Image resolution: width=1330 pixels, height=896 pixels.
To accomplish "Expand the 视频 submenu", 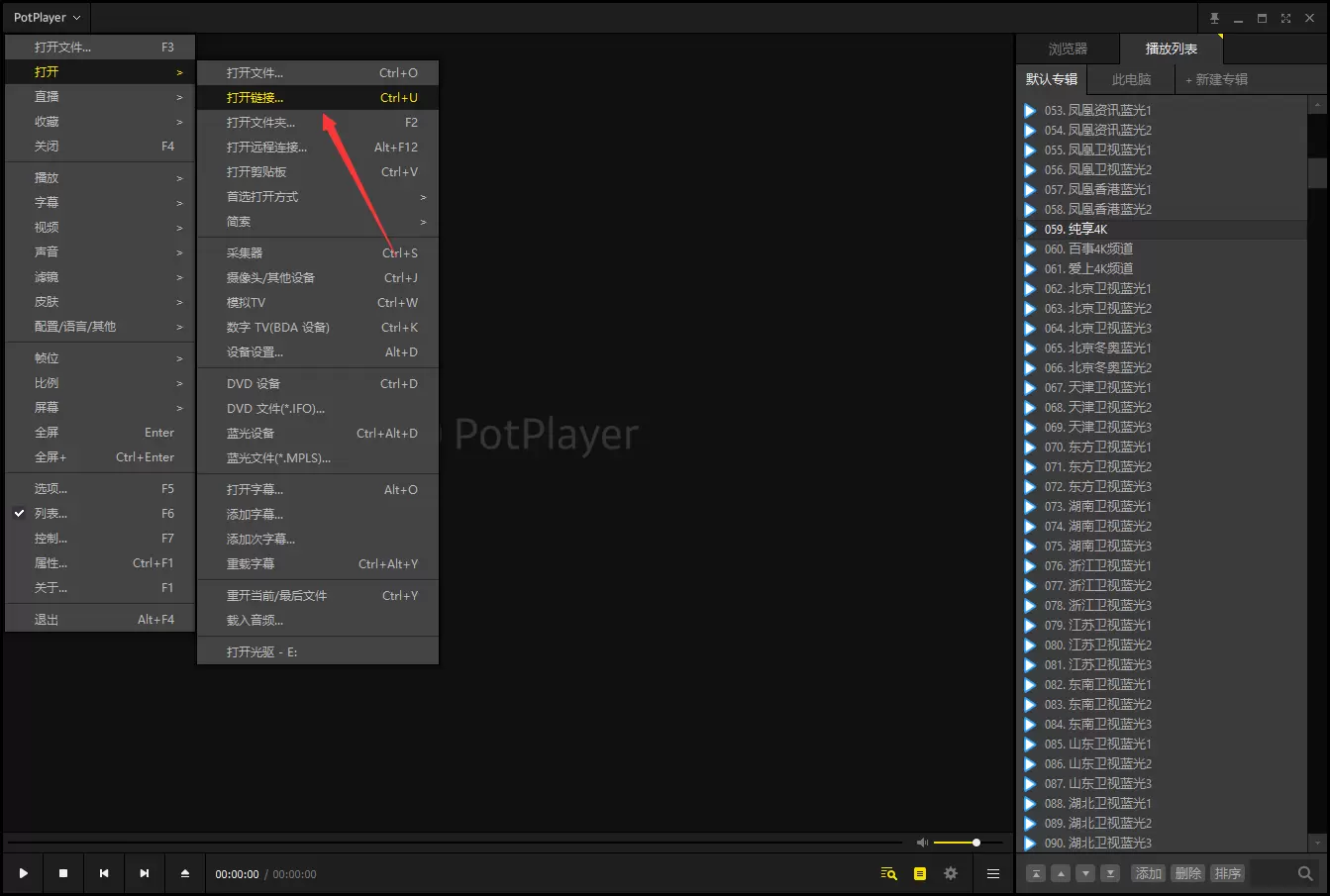I will [x=100, y=228].
